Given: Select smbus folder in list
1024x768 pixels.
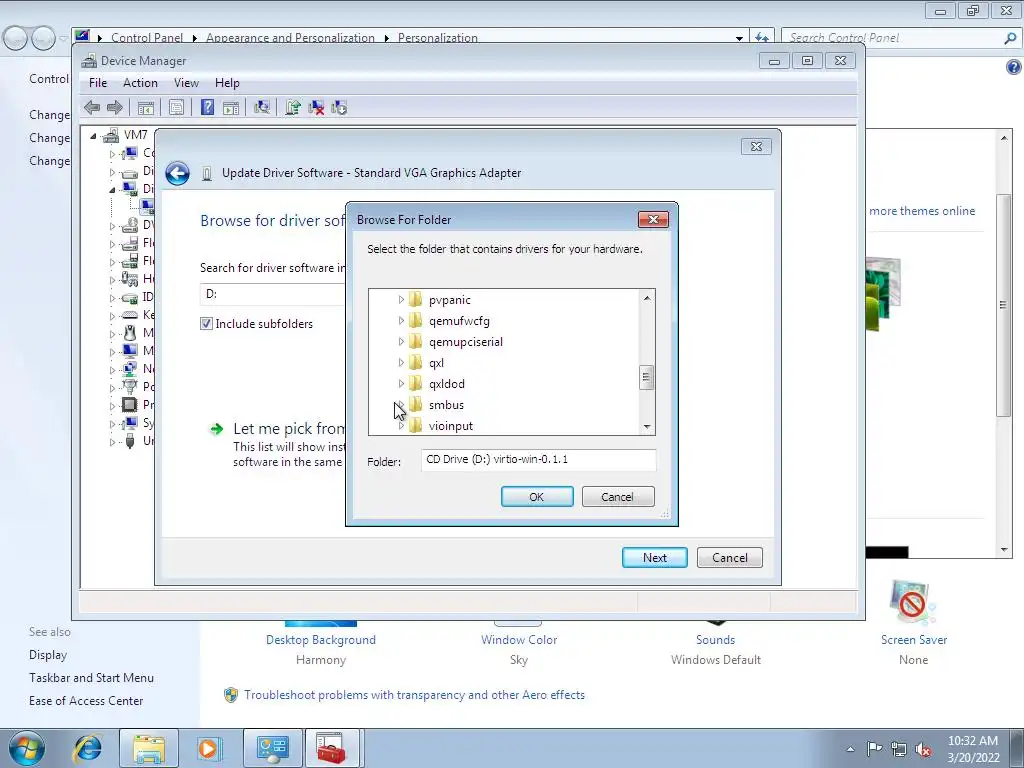Looking at the screenshot, I should 446,405.
